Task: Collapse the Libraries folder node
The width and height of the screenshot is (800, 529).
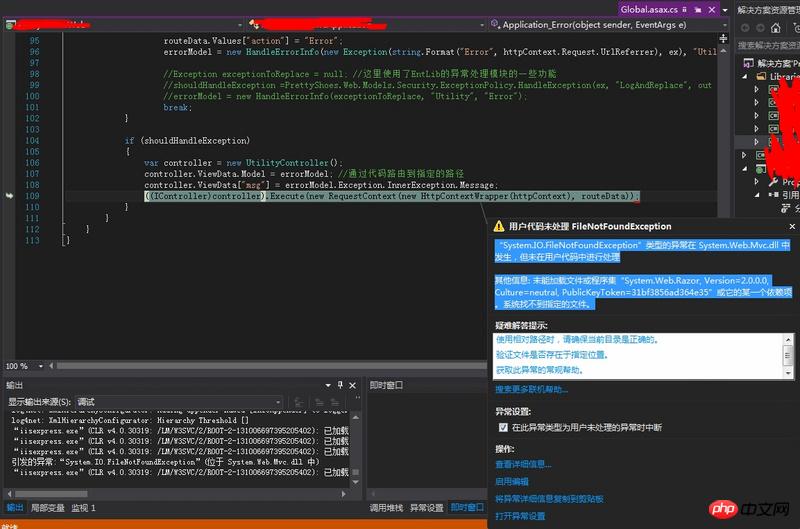Action: (745, 77)
